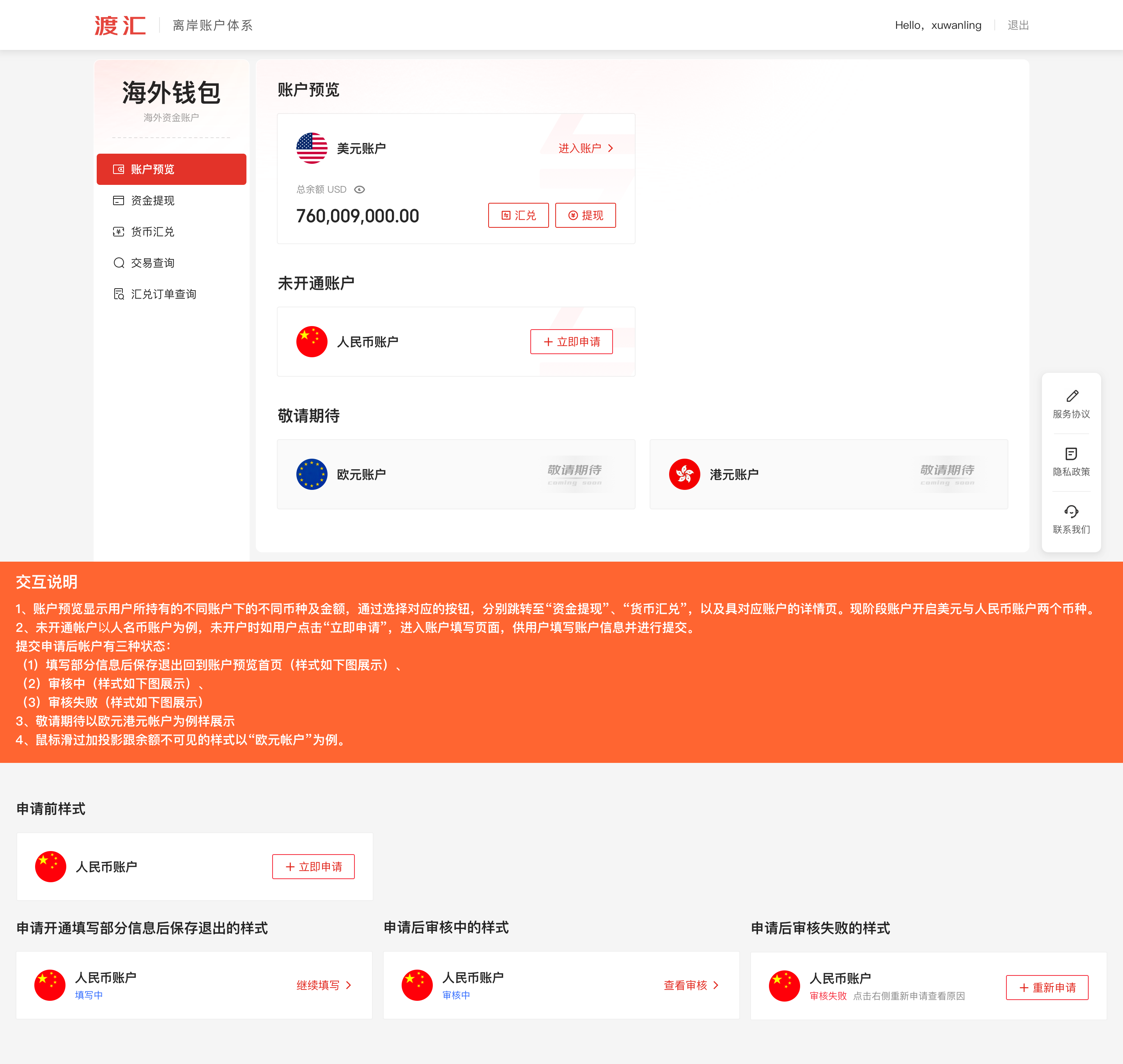Click the 未开通账户 section heading

click(316, 283)
